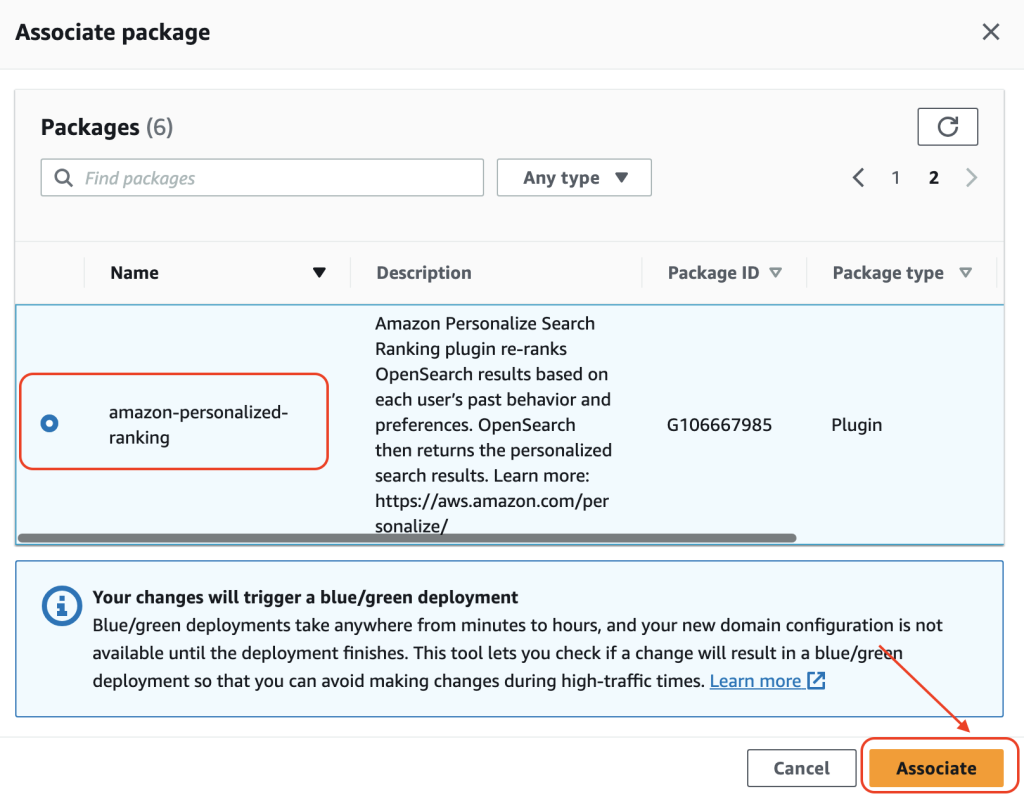The image size is (1024, 796).
Task: Open the Learn more link
Action: point(755,681)
